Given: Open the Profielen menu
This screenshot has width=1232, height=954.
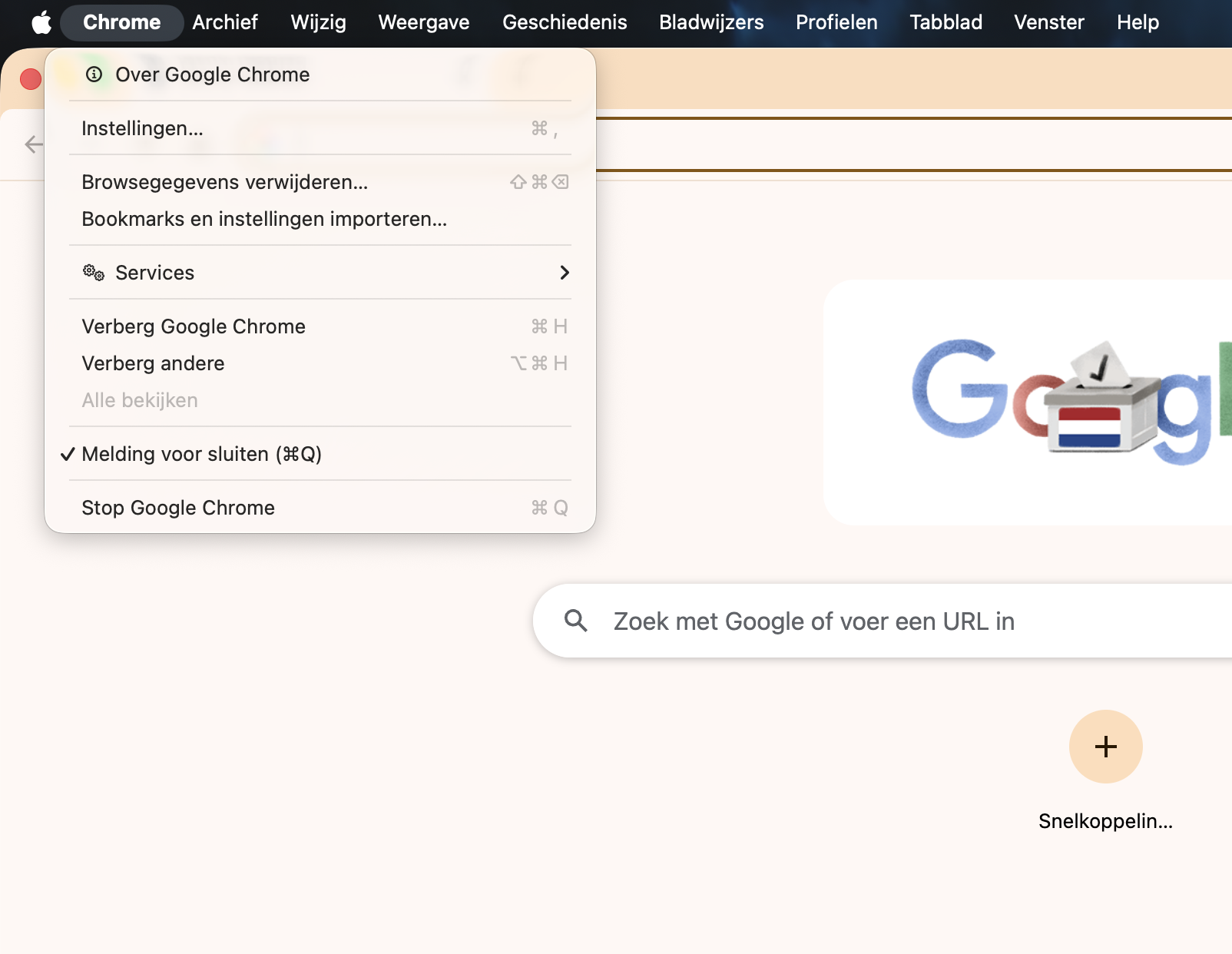Looking at the screenshot, I should tap(836, 22).
